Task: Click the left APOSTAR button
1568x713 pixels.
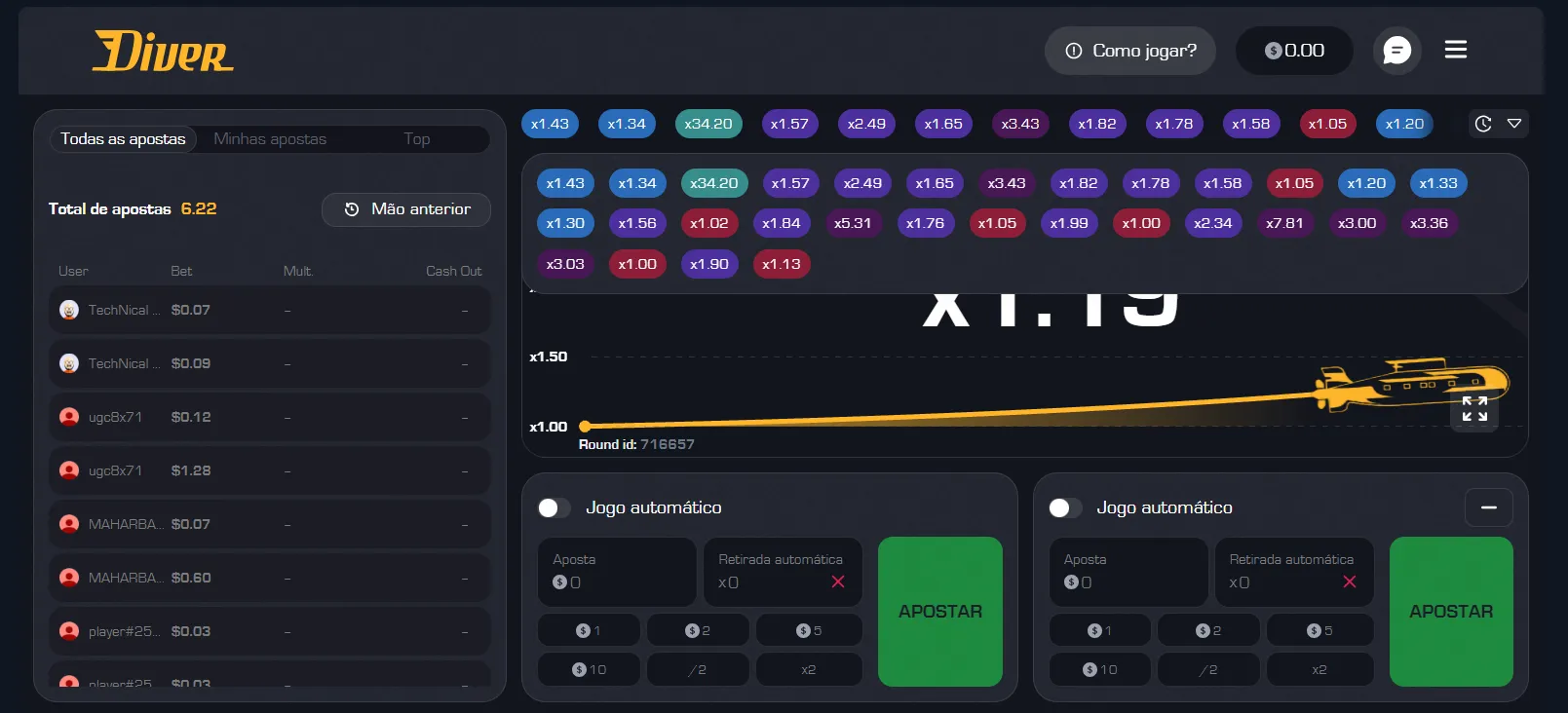Action: click(940, 612)
